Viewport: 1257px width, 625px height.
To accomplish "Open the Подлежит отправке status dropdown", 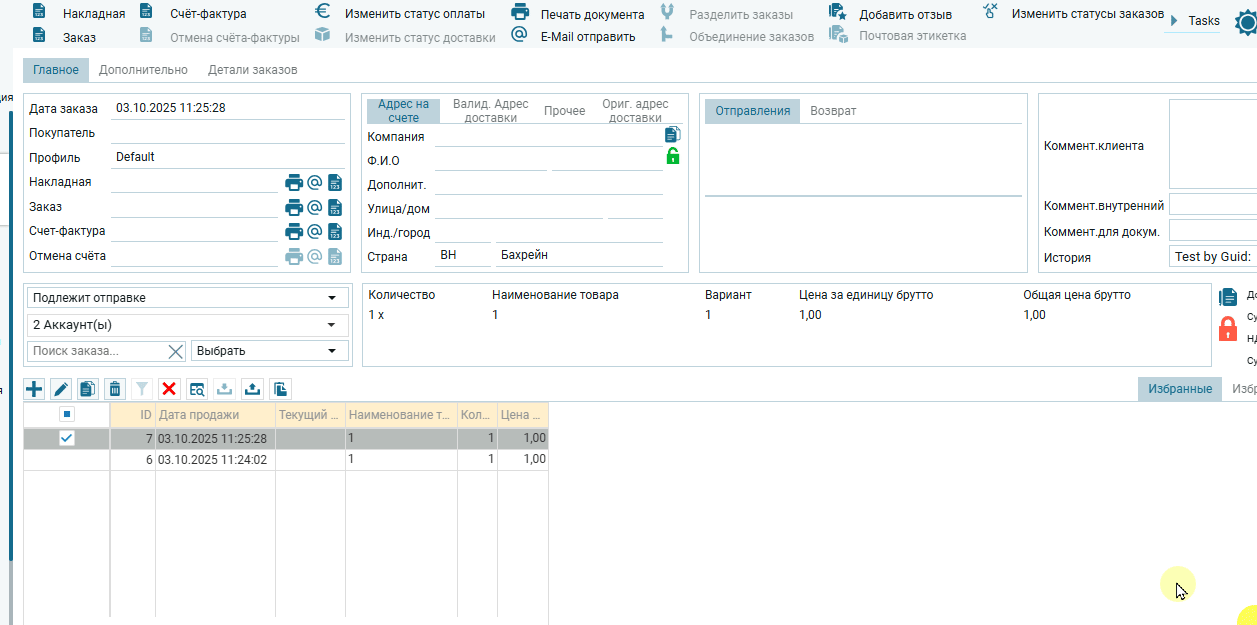I will click(x=185, y=298).
